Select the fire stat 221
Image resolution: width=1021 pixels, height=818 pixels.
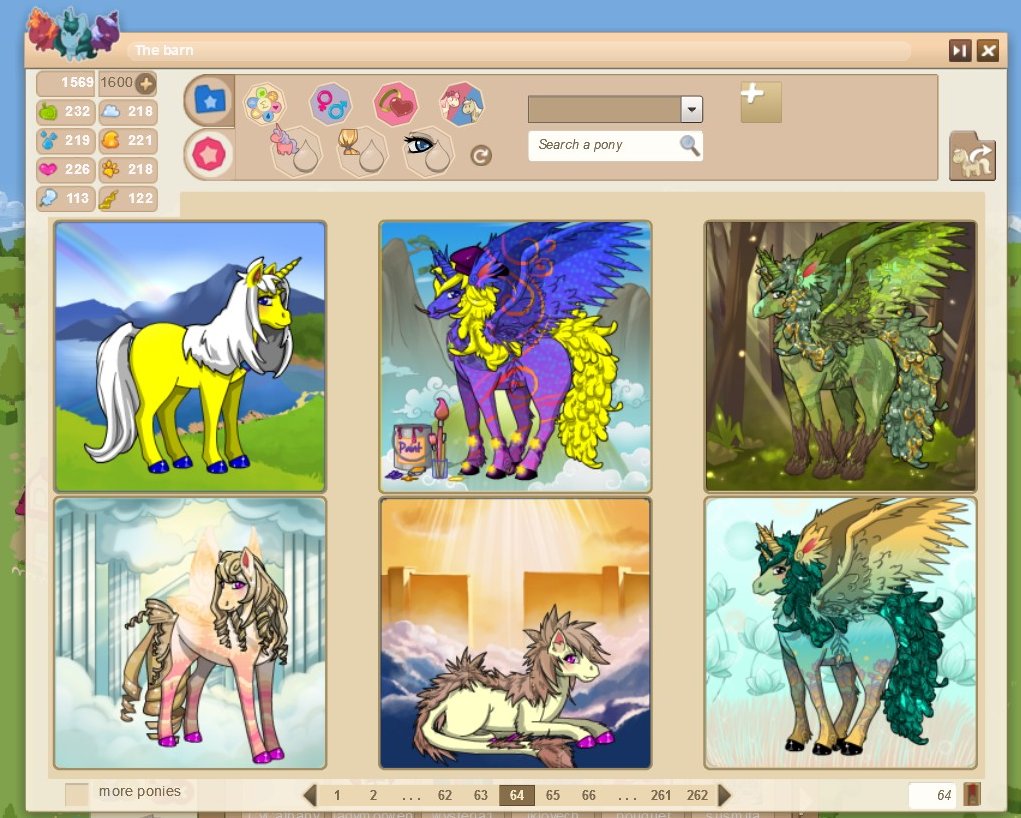pyautogui.click(x=128, y=140)
